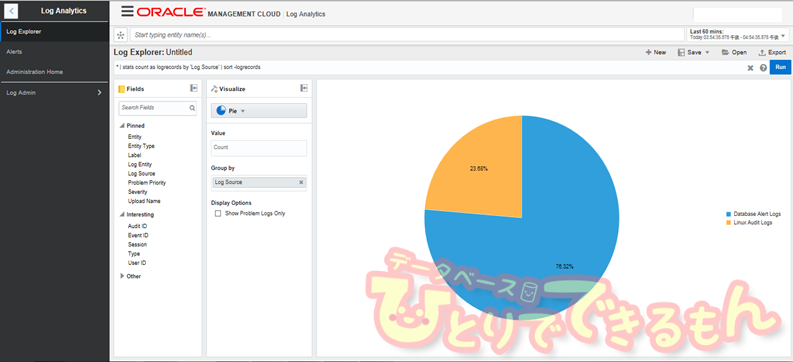
Task: Click the New button
Action: point(656,52)
